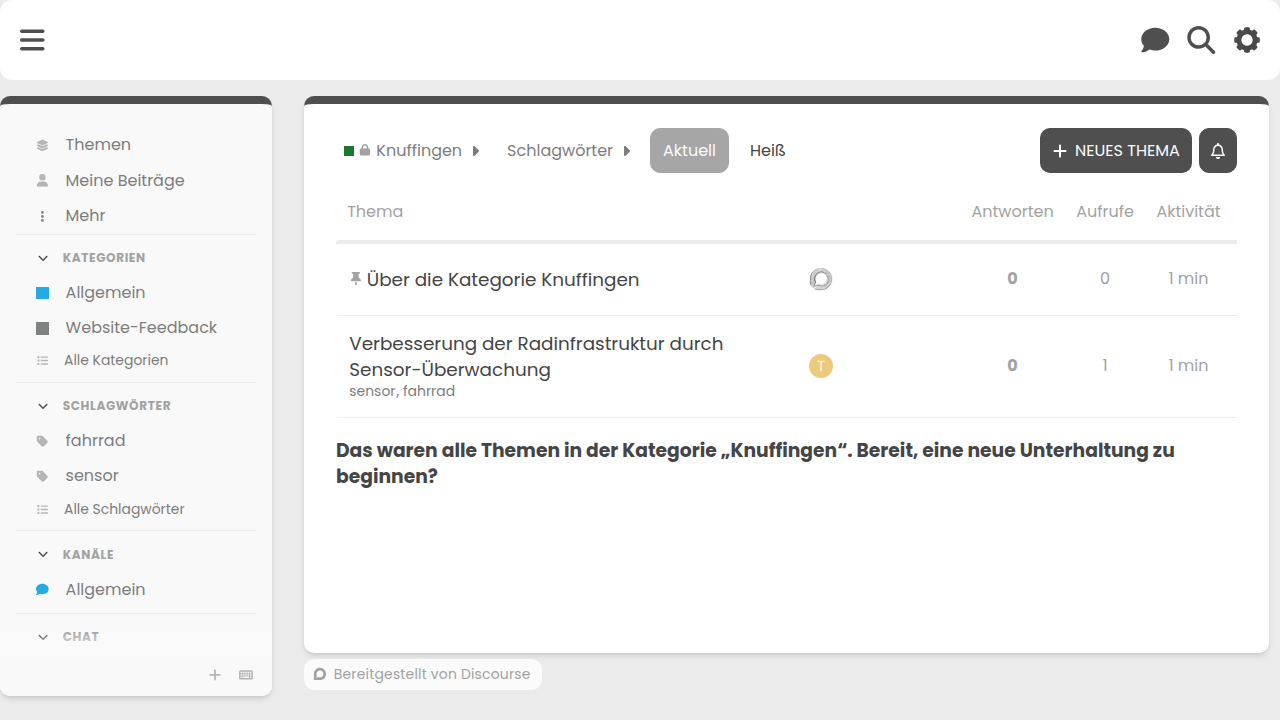
Task: Open the Schlagwörter filter dropdown
Action: (568, 151)
